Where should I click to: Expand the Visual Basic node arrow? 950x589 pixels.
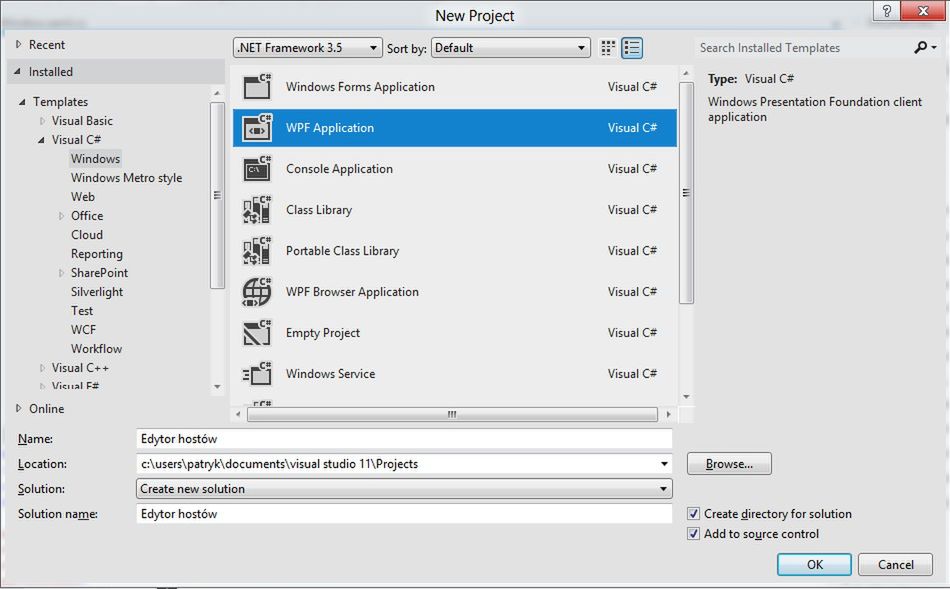42,121
